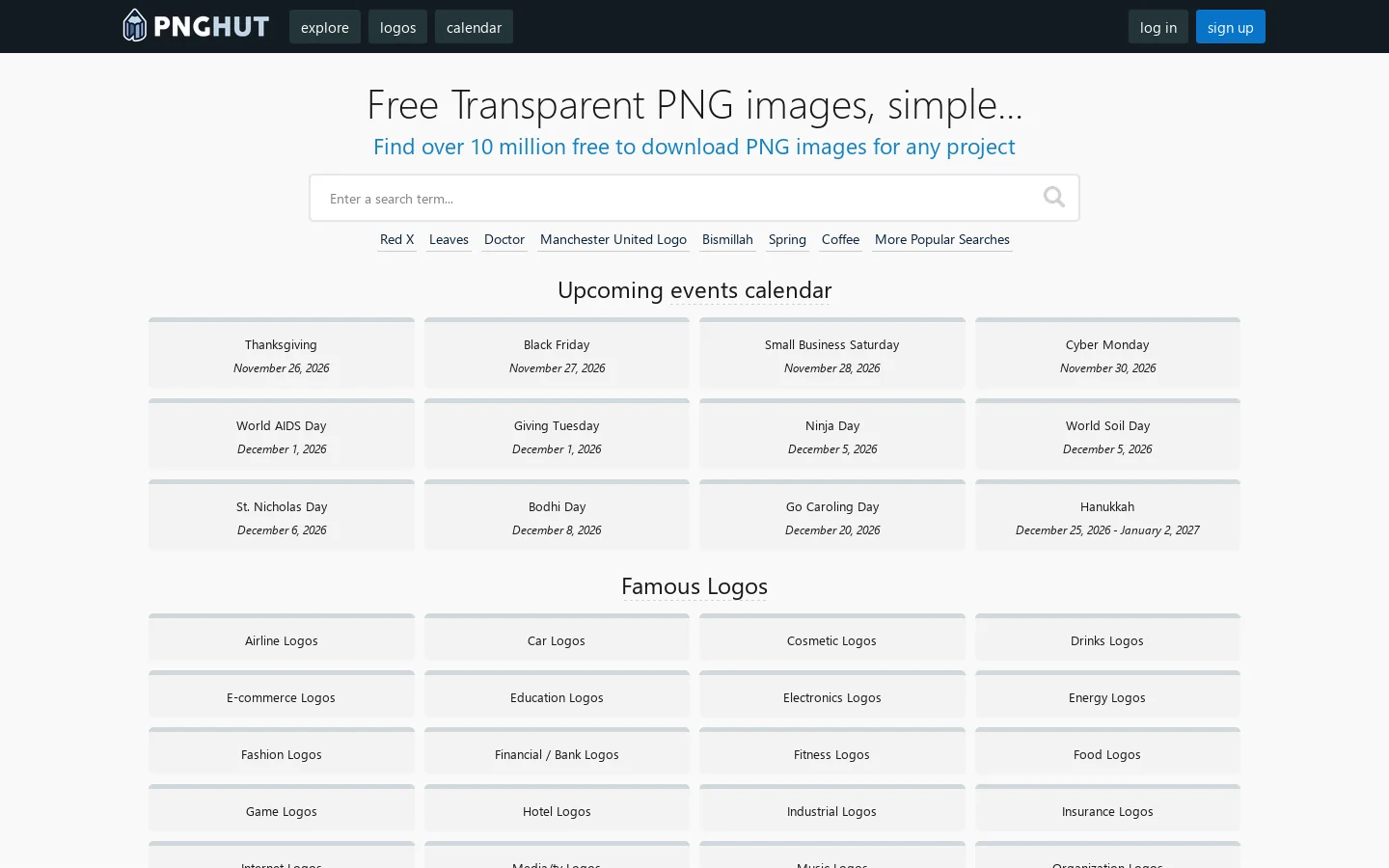Viewport: 1389px width, 868px height.
Task: Open the Bodhi Day event card
Action: point(557,515)
